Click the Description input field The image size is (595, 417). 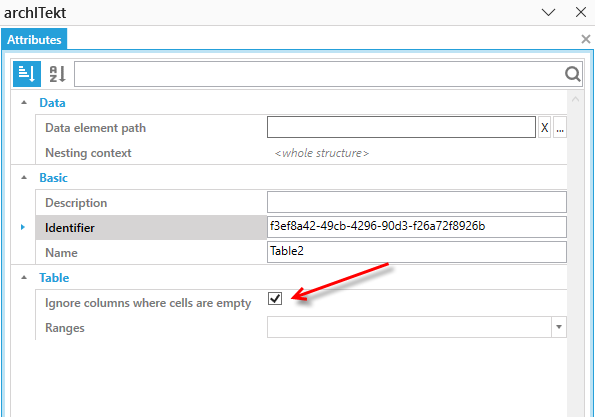(417, 202)
